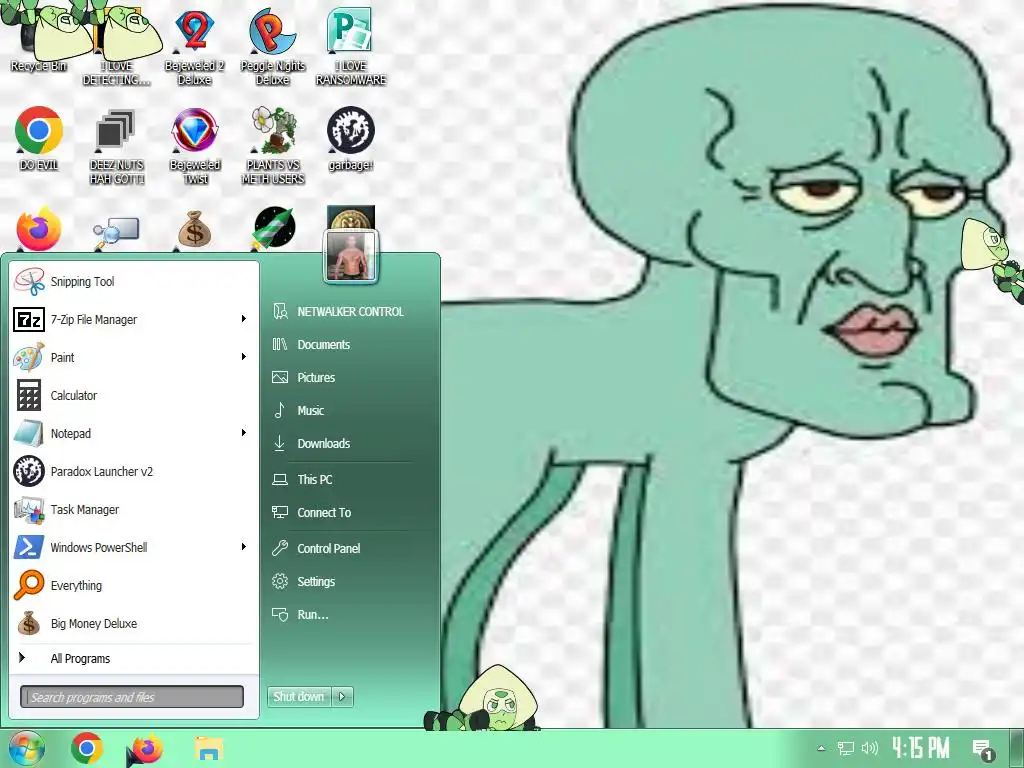Open volume control tray icon
Screen dimensions: 1024x768
(870, 748)
